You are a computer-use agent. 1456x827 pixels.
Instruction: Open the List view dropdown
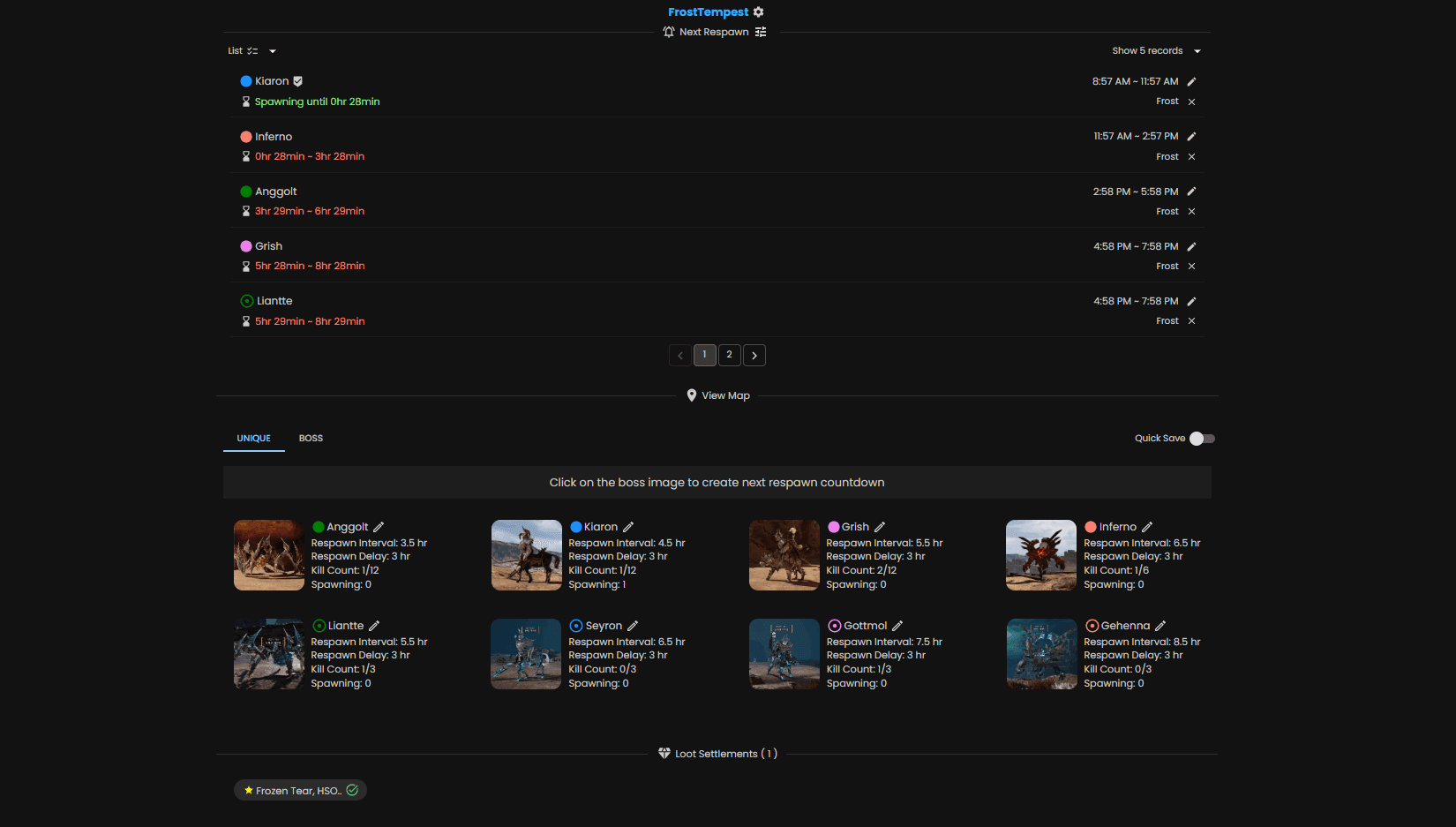(252, 51)
